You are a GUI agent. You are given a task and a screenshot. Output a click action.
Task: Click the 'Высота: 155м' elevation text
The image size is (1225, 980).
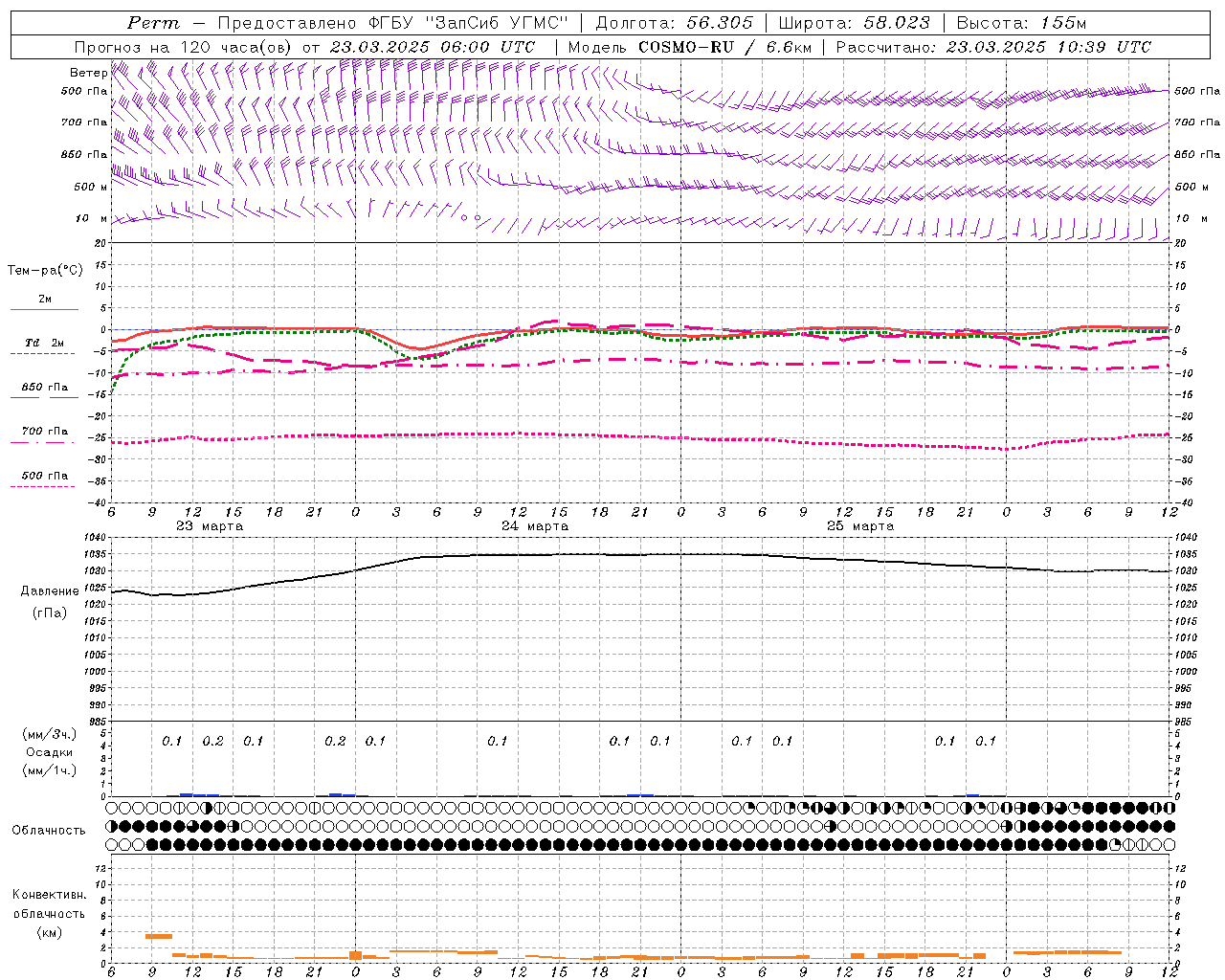click(x=1021, y=23)
